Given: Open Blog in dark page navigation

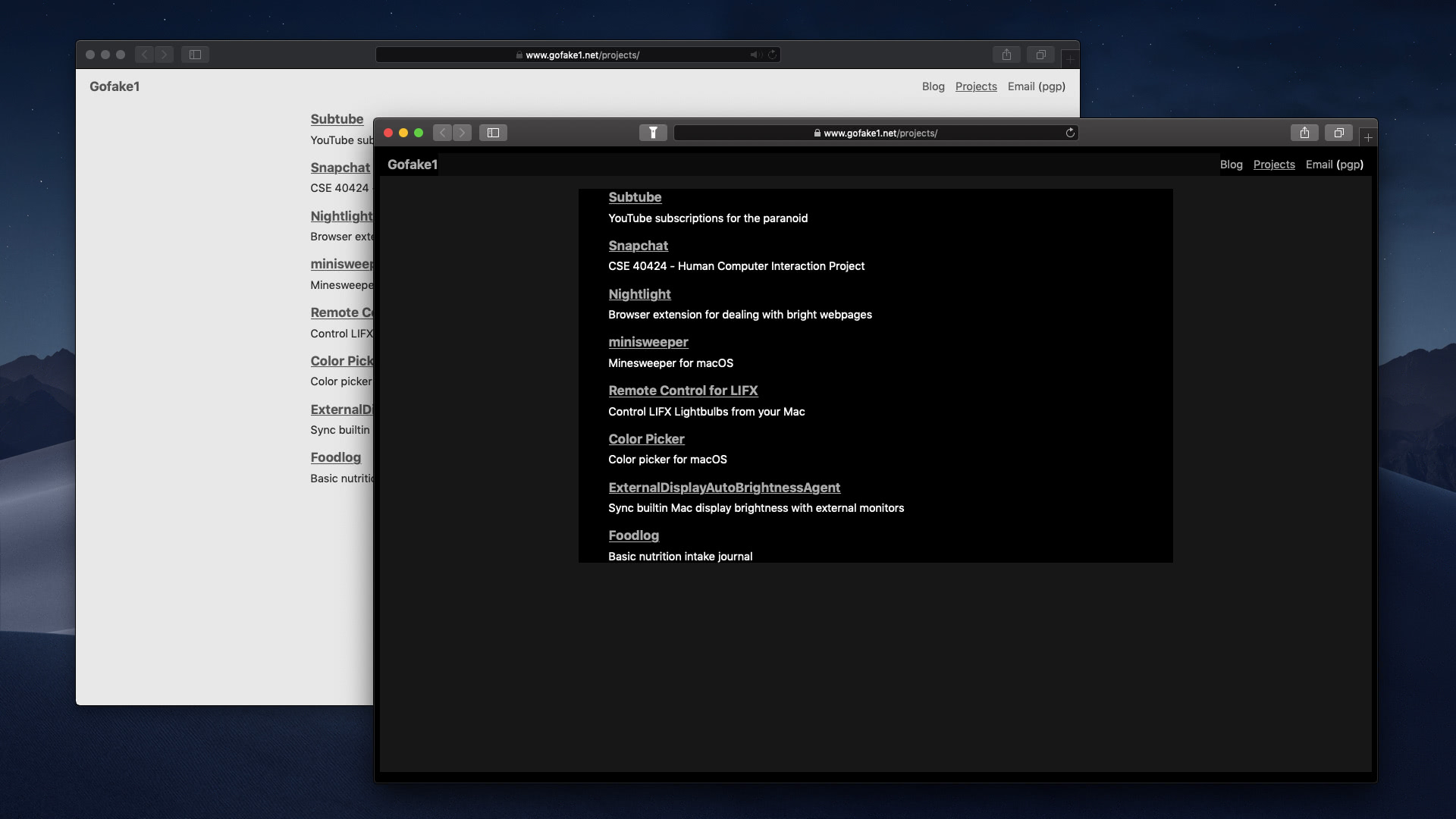Looking at the screenshot, I should pos(1231,165).
